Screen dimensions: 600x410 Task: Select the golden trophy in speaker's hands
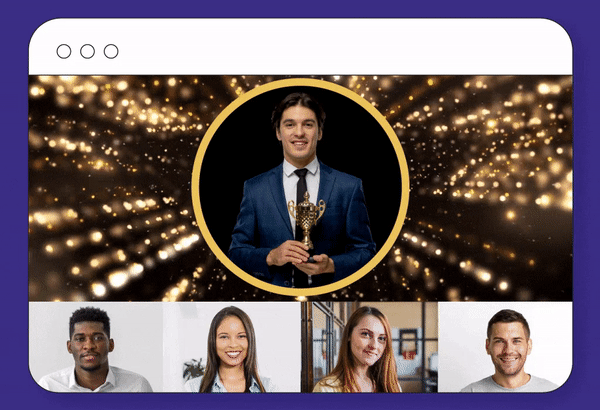click(x=307, y=220)
